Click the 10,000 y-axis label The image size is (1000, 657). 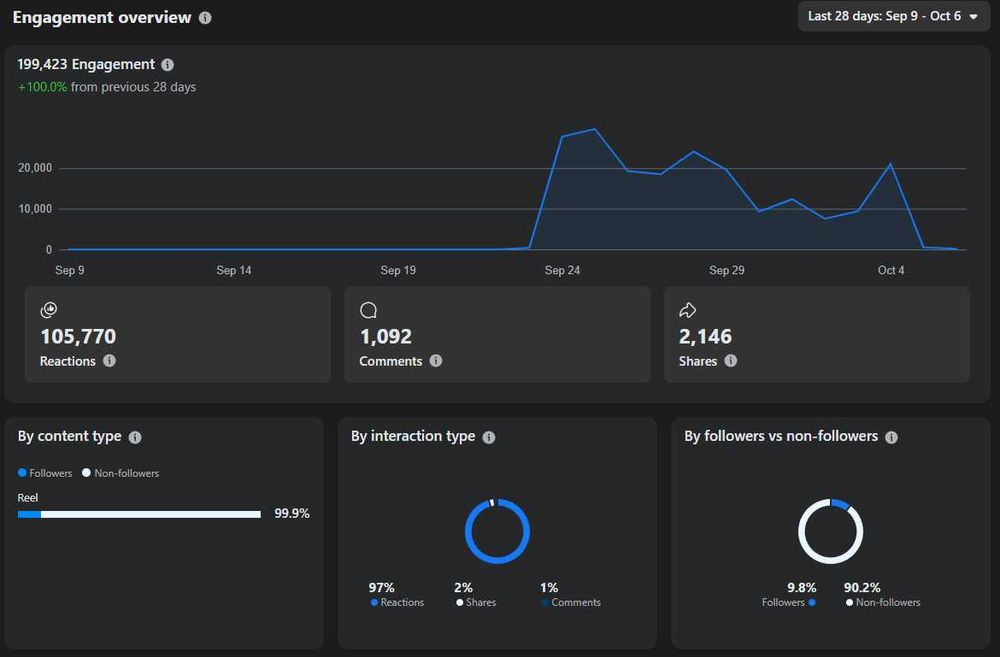pos(35,209)
